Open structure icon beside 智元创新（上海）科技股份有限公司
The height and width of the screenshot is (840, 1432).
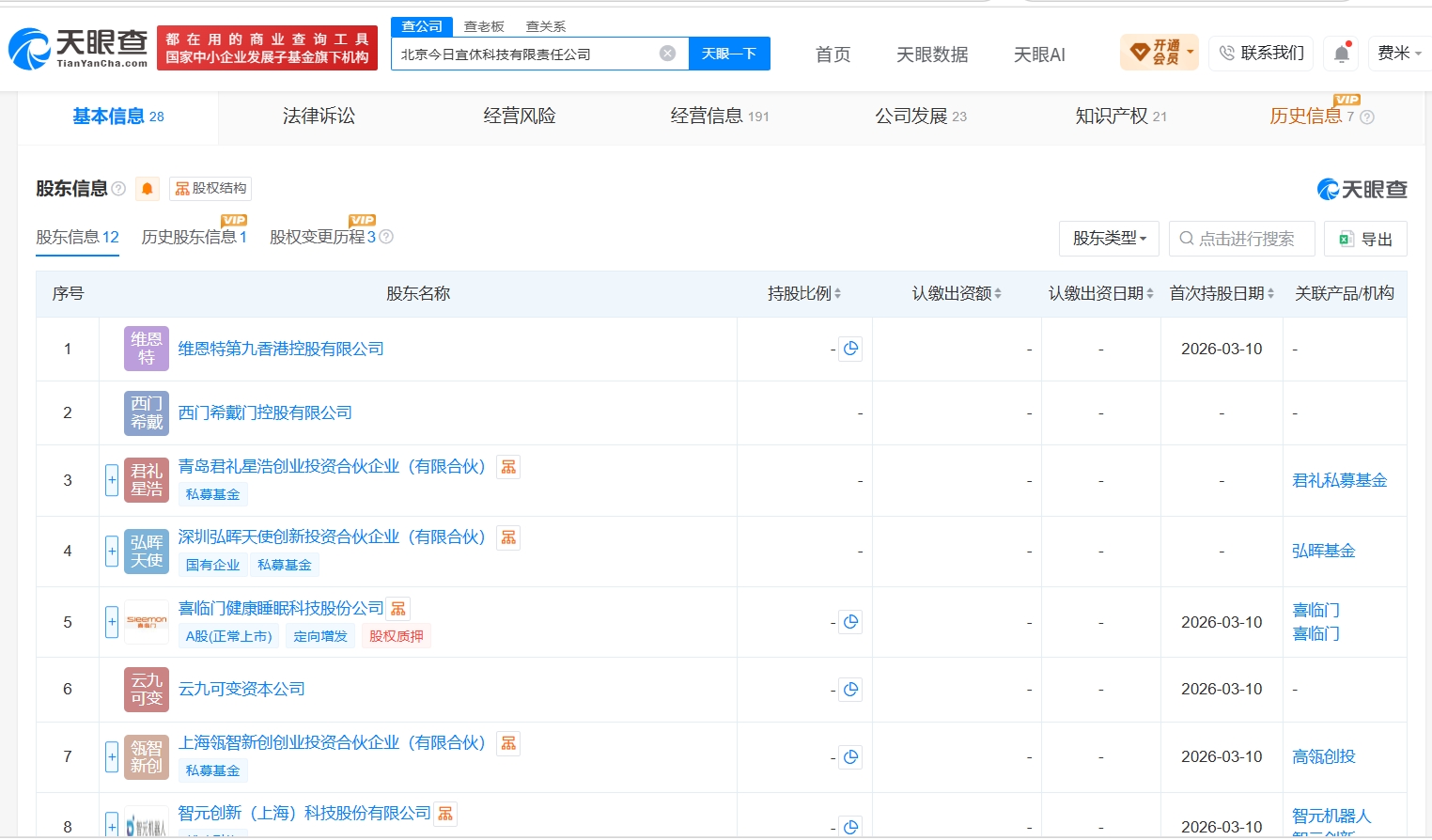click(445, 814)
